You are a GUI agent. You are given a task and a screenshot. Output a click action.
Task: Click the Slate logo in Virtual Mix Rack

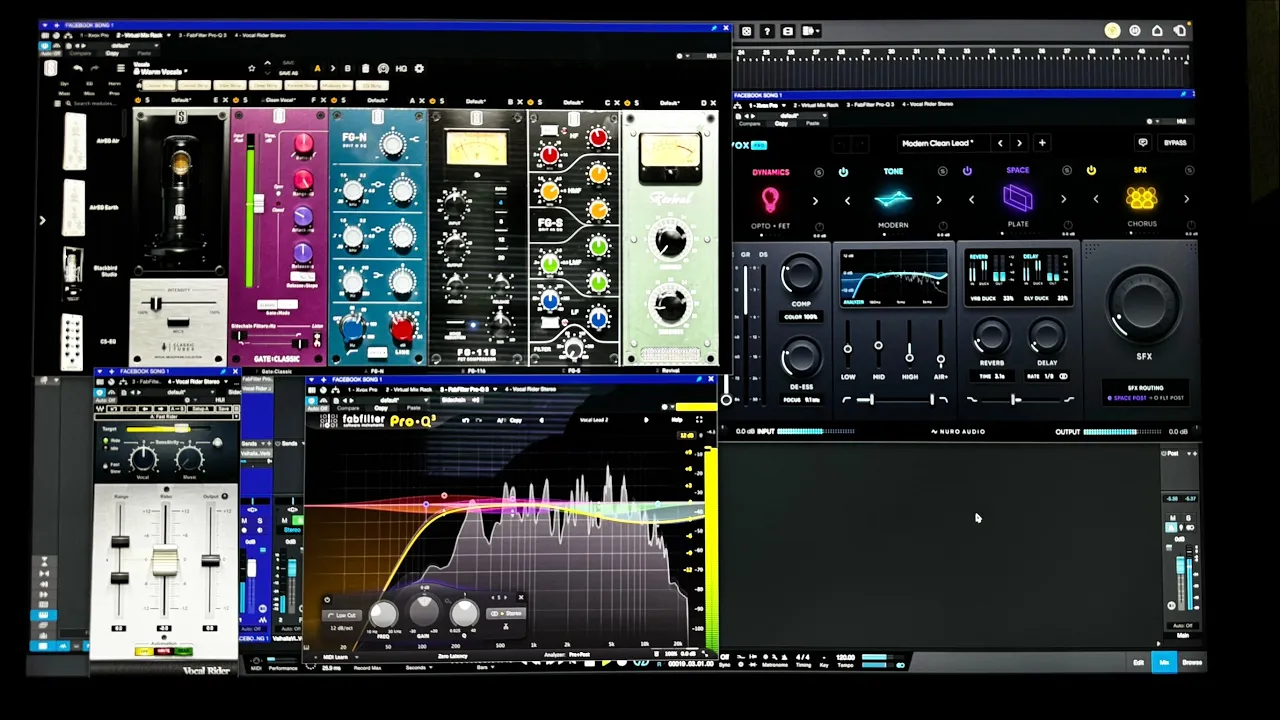(51, 69)
